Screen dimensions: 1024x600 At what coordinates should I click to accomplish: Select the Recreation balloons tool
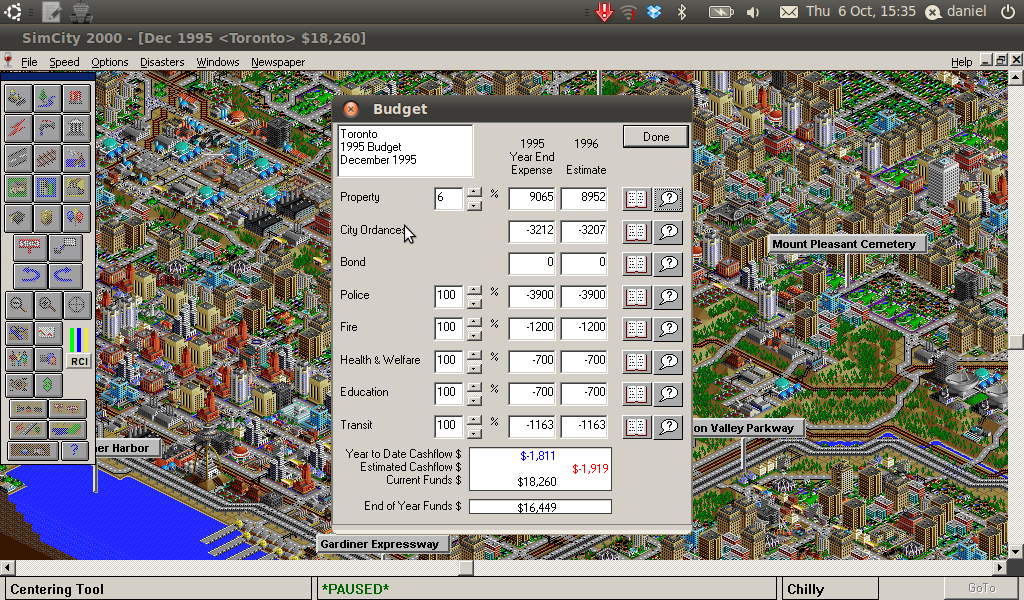pos(76,218)
